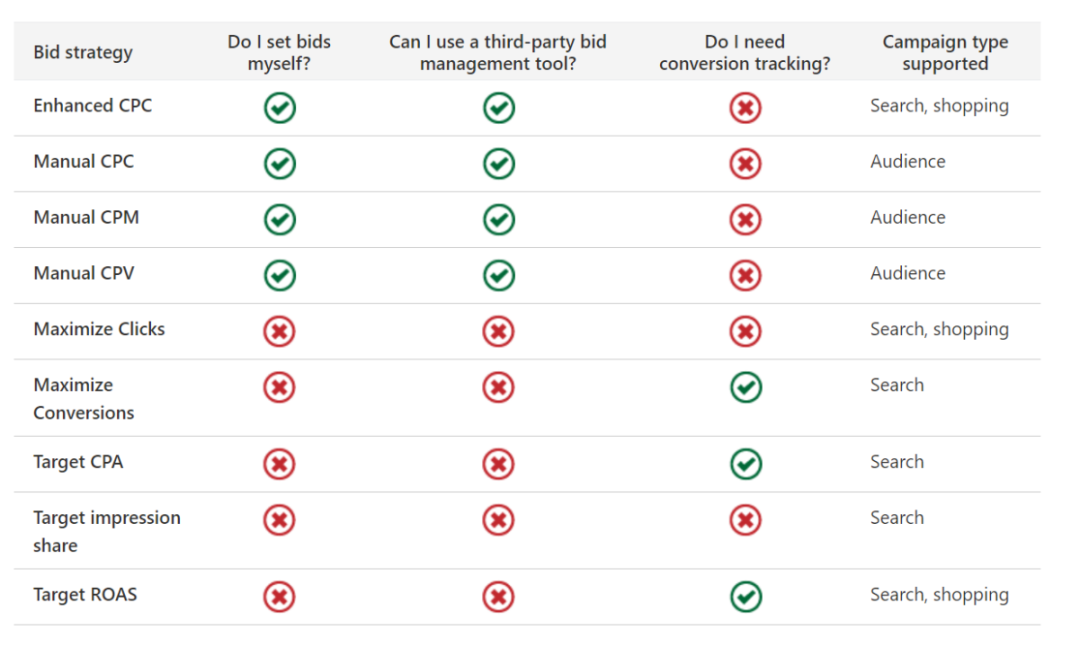Select the Target impression share row label
This screenshot has width=1080, height=647.
(x=107, y=531)
